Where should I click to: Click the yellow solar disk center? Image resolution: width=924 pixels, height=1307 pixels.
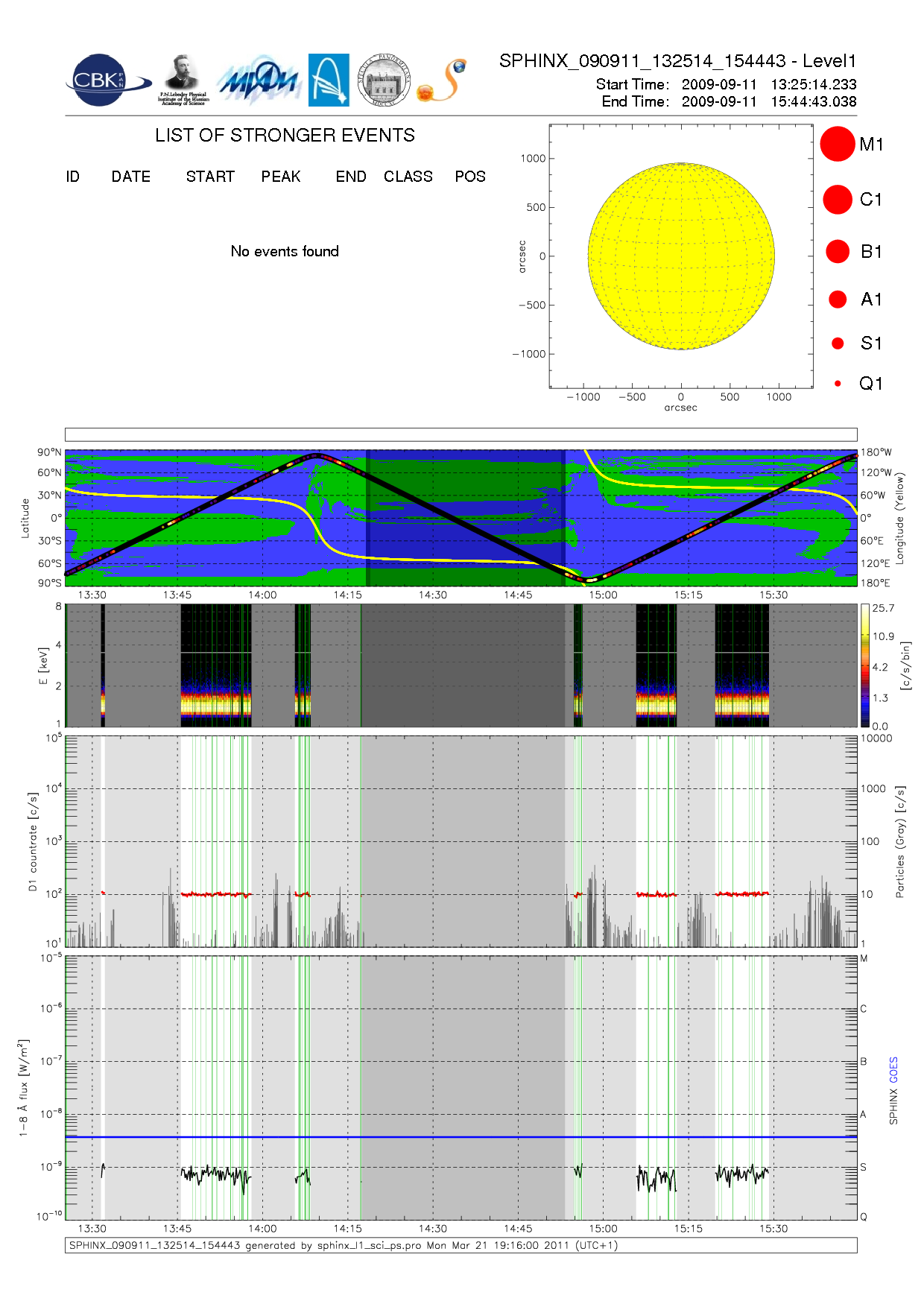click(681, 256)
